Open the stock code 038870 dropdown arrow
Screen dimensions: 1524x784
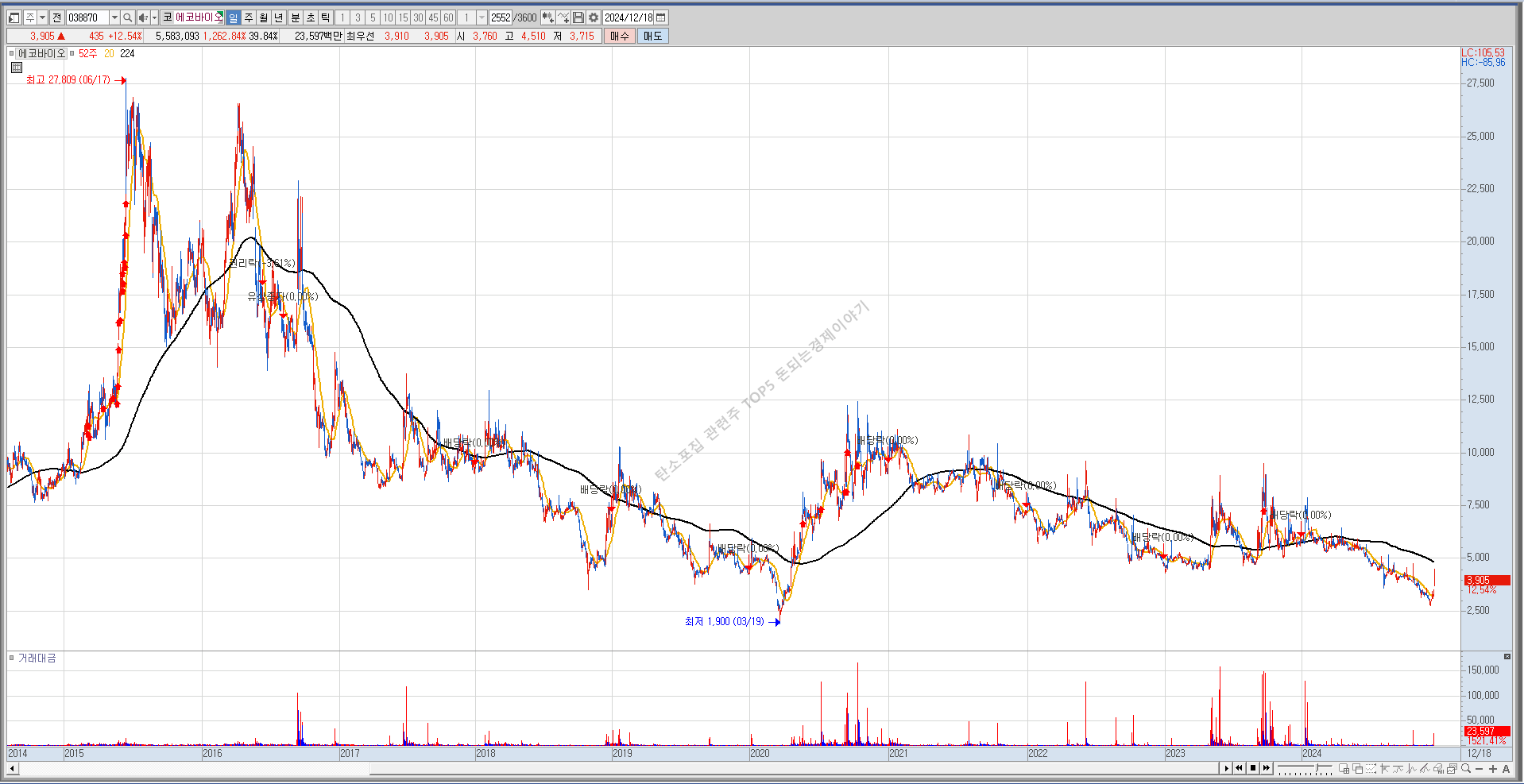(x=114, y=17)
